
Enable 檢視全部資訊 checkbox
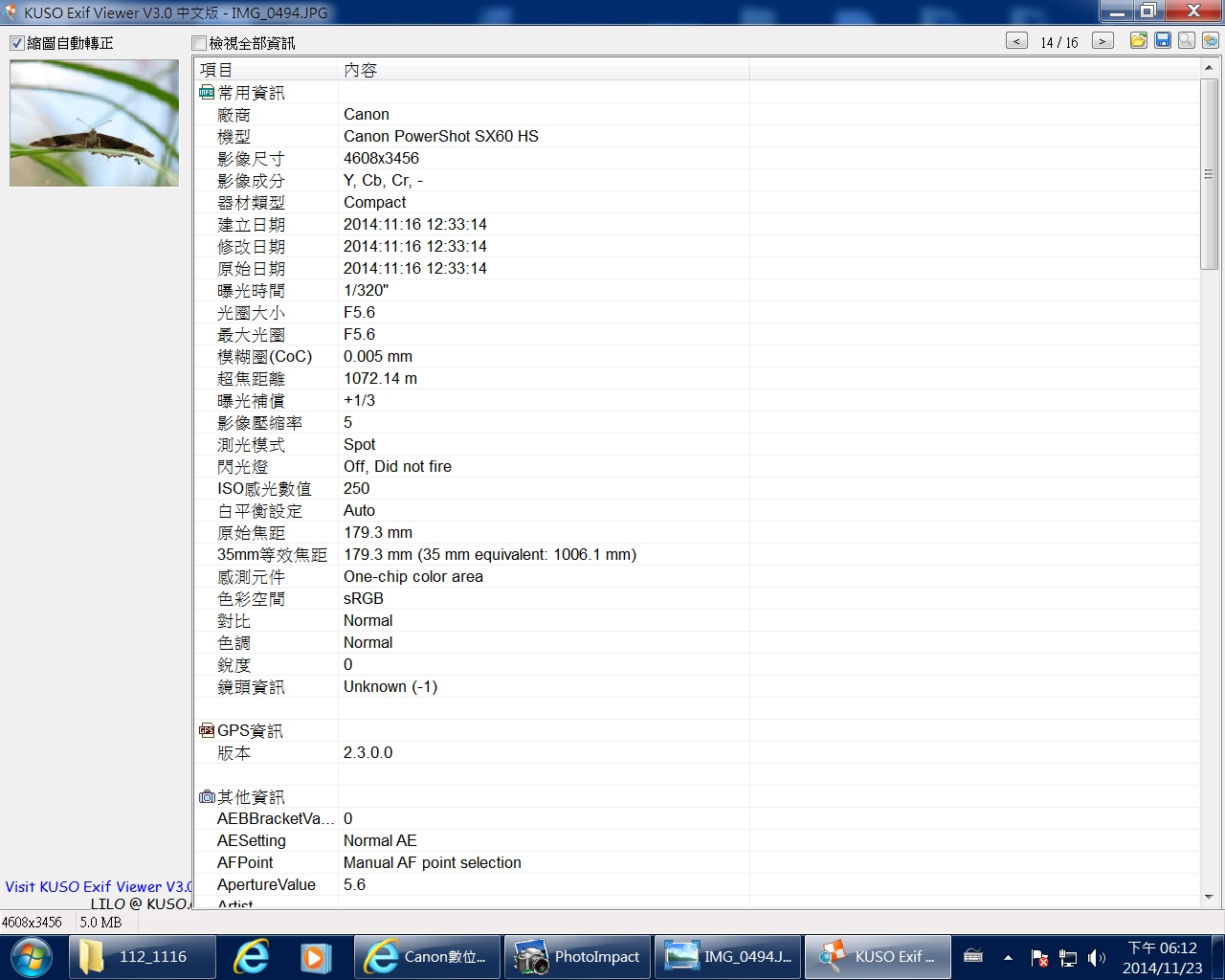(199, 43)
